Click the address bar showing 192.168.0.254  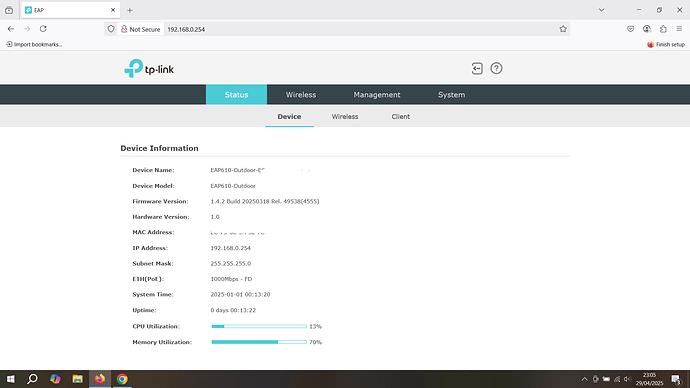click(x=361, y=29)
